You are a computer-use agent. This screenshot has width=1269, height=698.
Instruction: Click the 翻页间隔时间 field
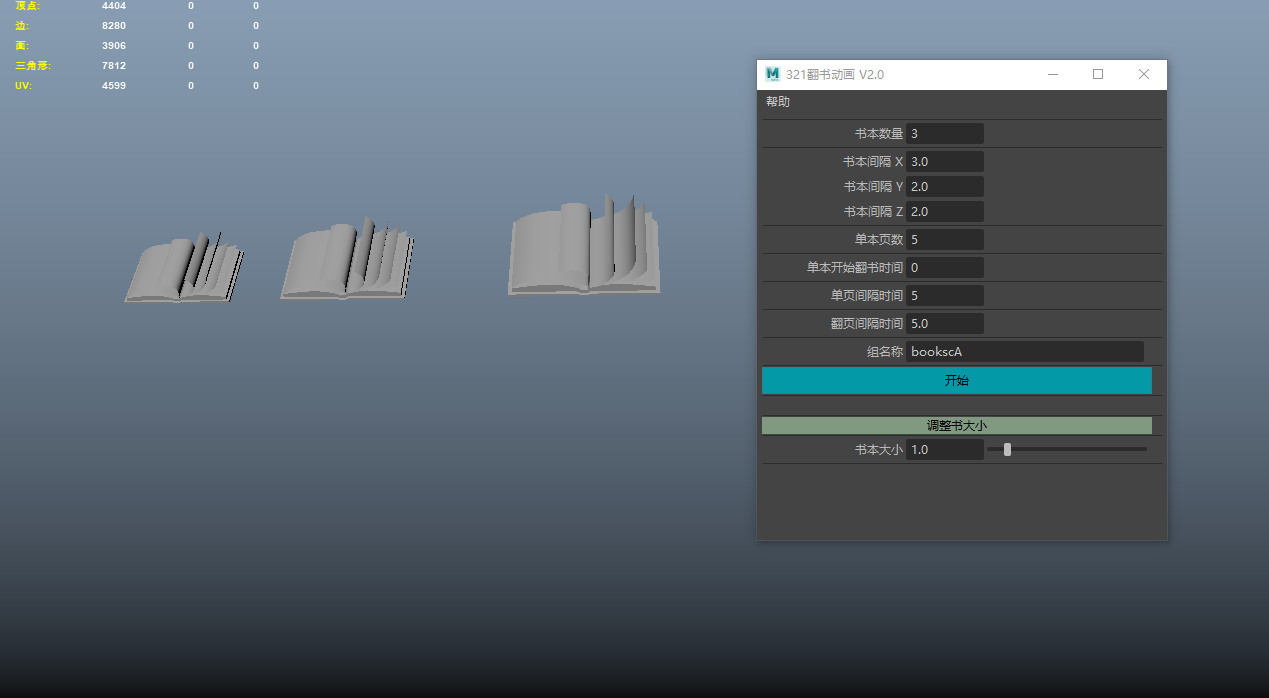tap(944, 324)
